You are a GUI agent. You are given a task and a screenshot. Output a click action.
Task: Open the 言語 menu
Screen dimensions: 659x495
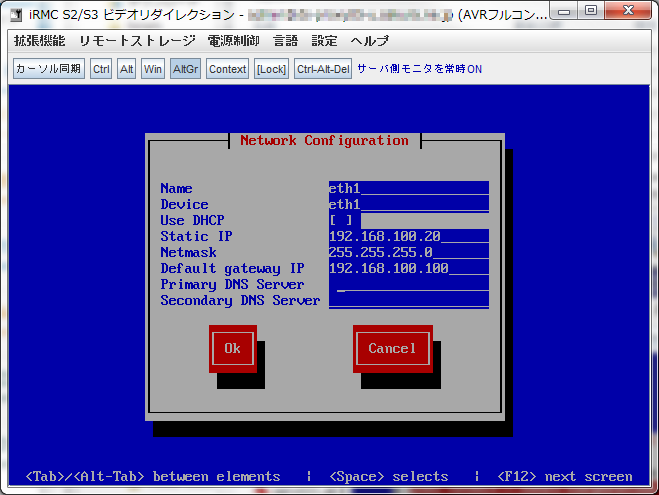[x=285, y=42]
